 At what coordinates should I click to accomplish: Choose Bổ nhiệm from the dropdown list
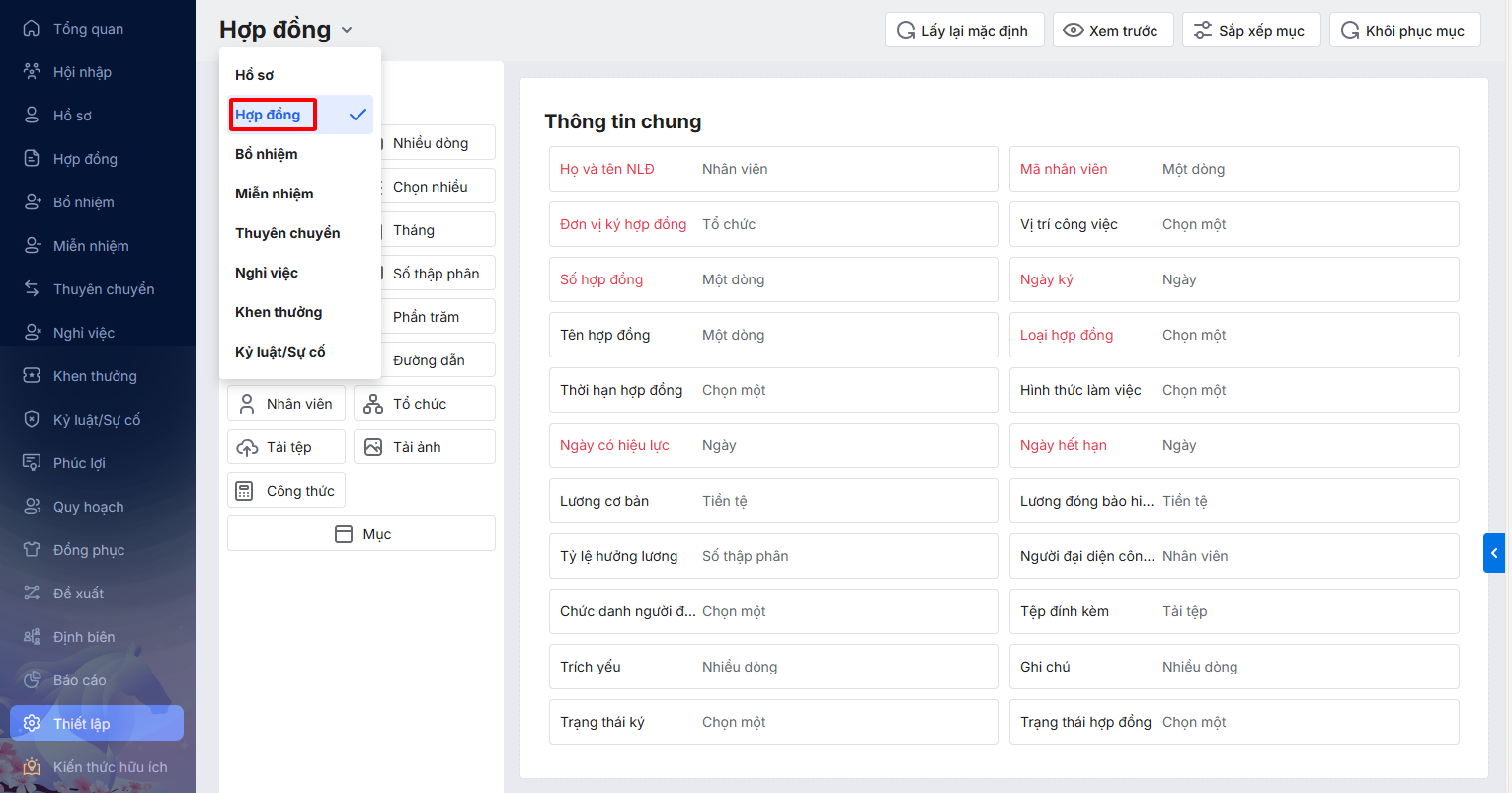click(267, 154)
